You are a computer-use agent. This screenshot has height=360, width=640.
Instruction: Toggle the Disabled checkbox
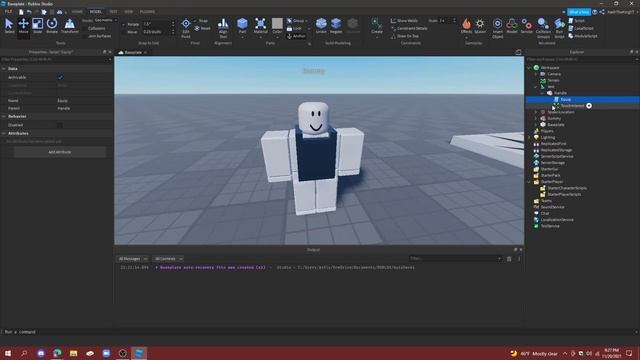tap(60, 125)
